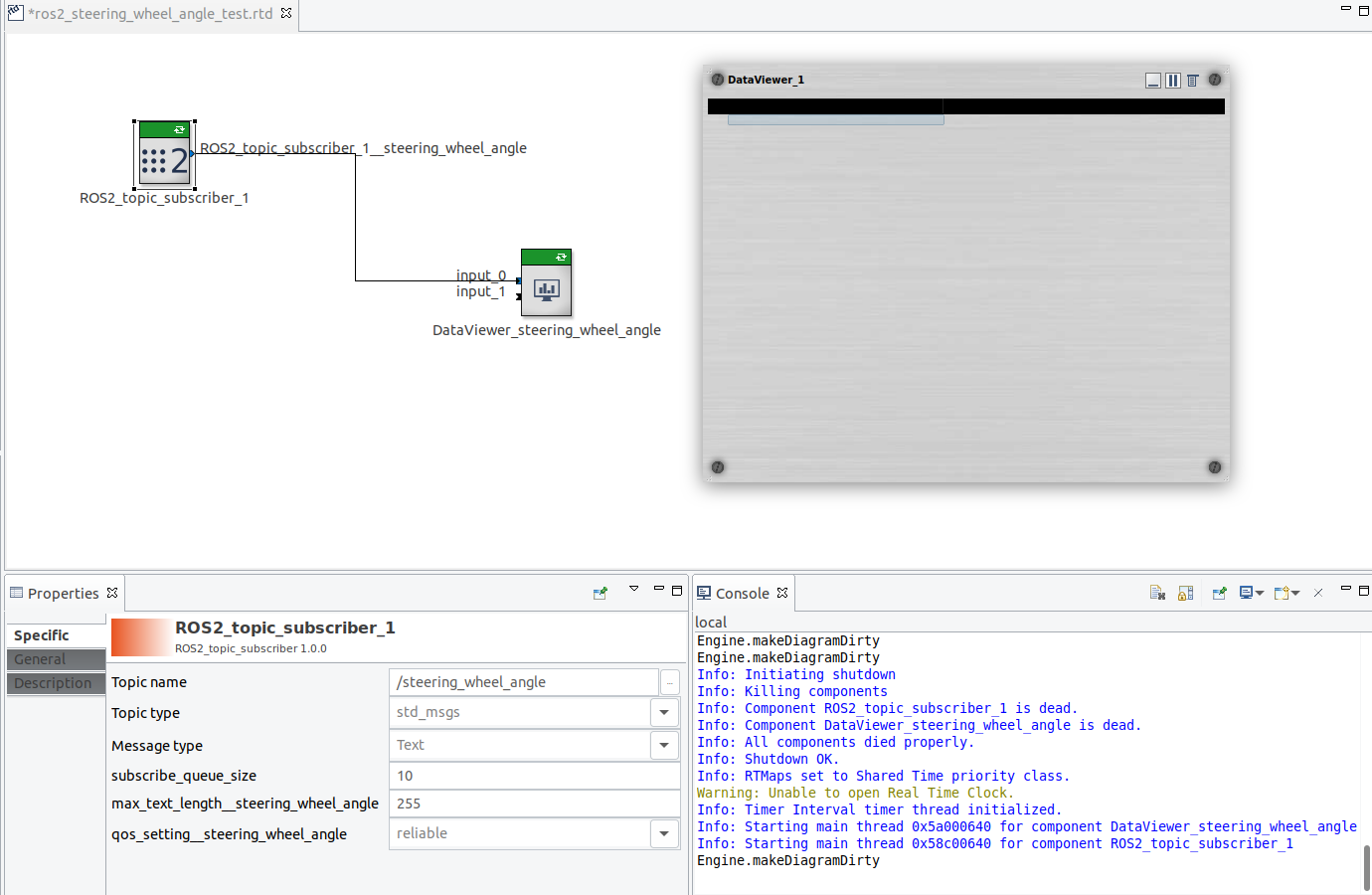Switch to the Properties tab

63,594
